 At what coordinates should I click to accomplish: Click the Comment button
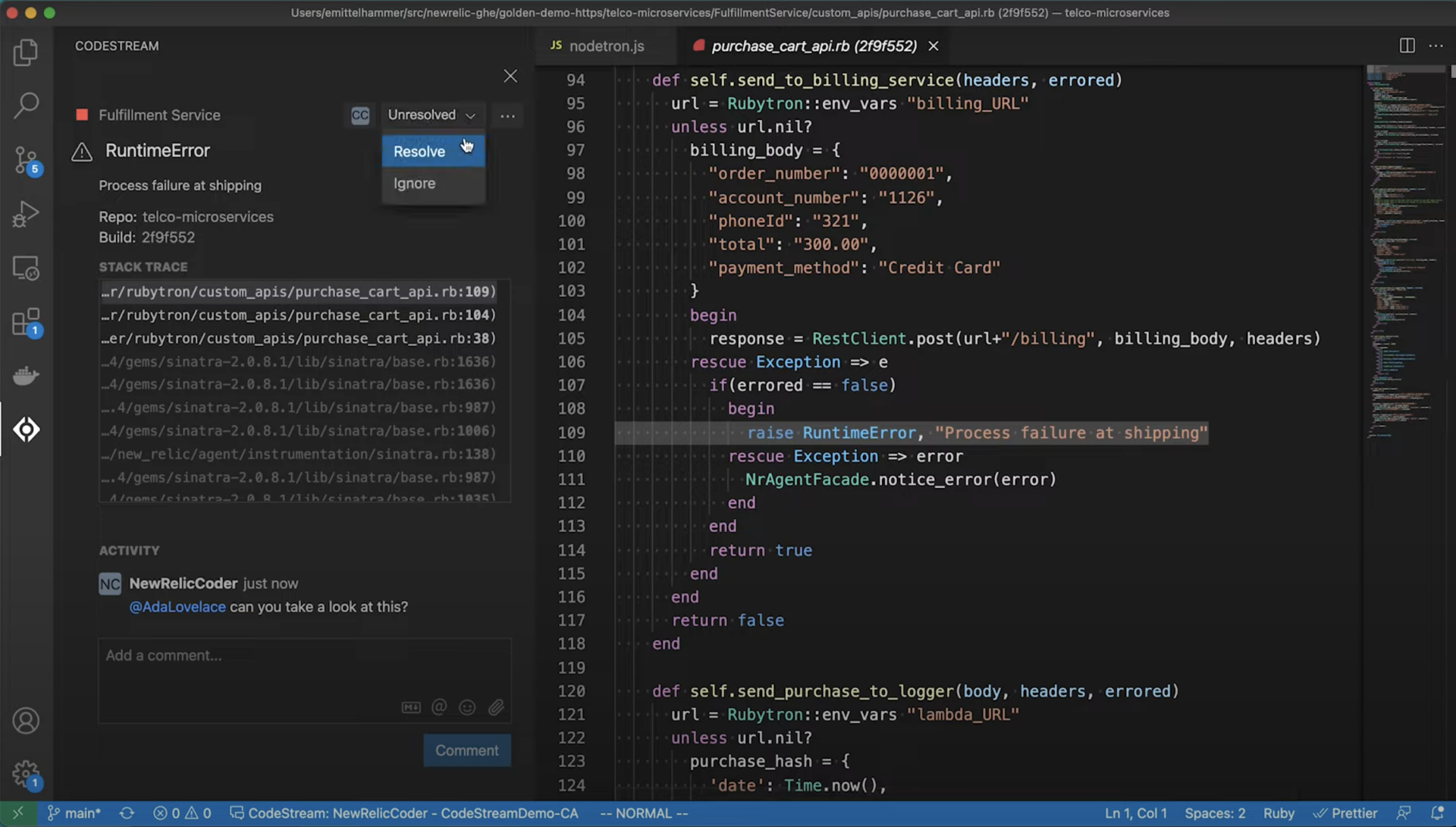click(x=466, y=750)
